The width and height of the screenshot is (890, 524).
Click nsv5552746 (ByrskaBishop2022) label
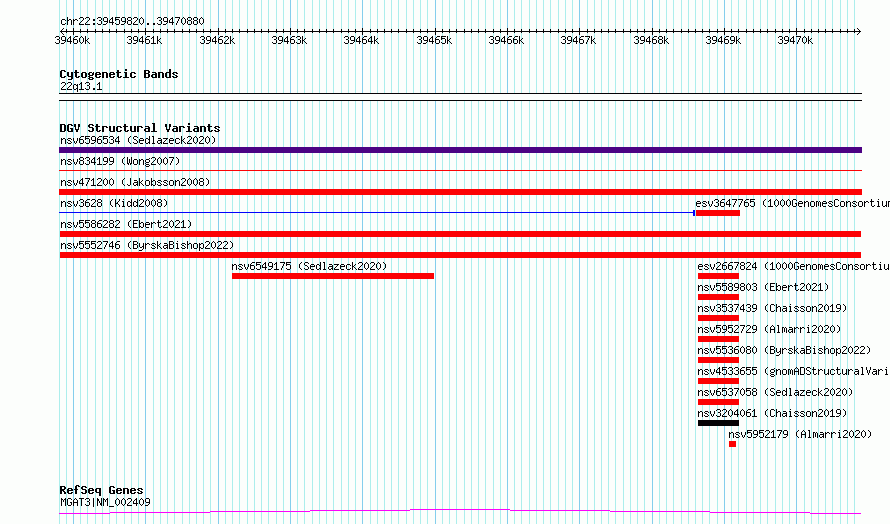pyautogui.click(x=147, y=245)
